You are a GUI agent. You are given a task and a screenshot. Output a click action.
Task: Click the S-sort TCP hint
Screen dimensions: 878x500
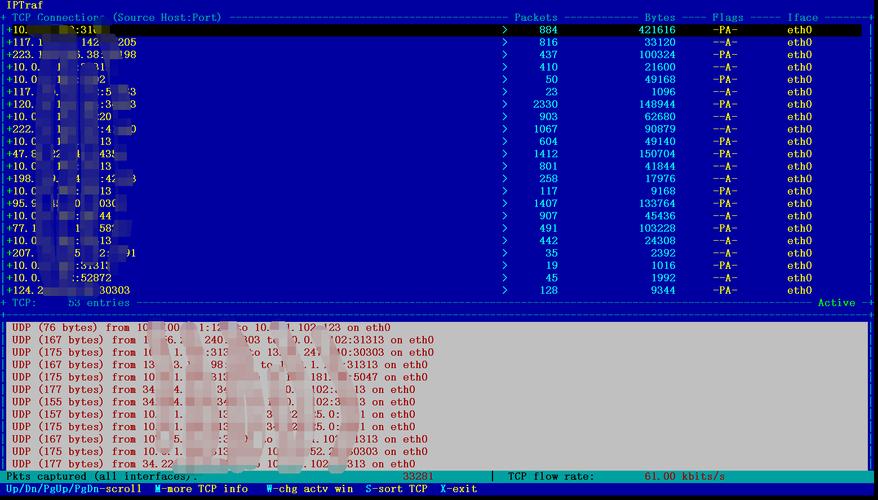[396, 489]
